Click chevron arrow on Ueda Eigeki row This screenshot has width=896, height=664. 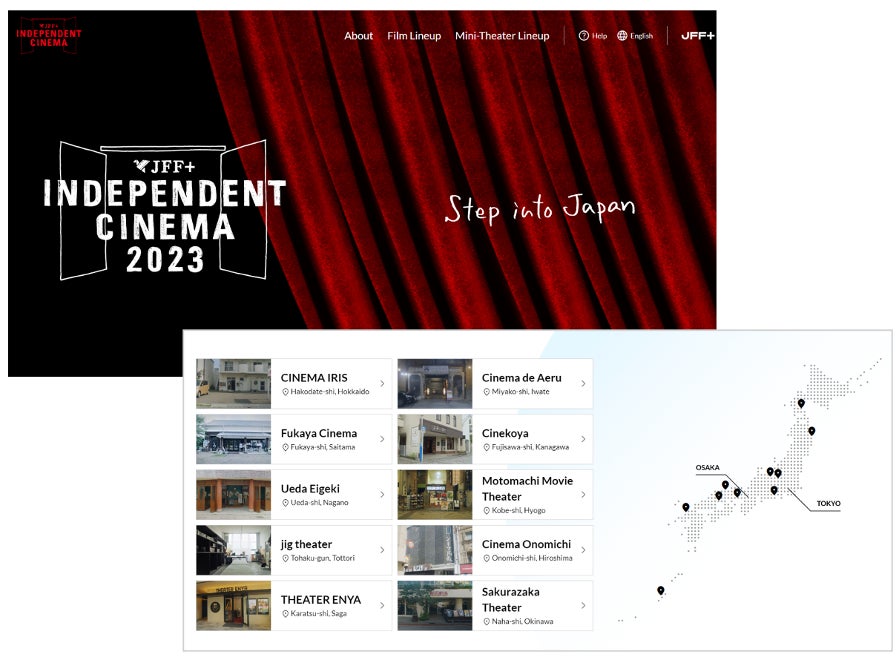382,494
